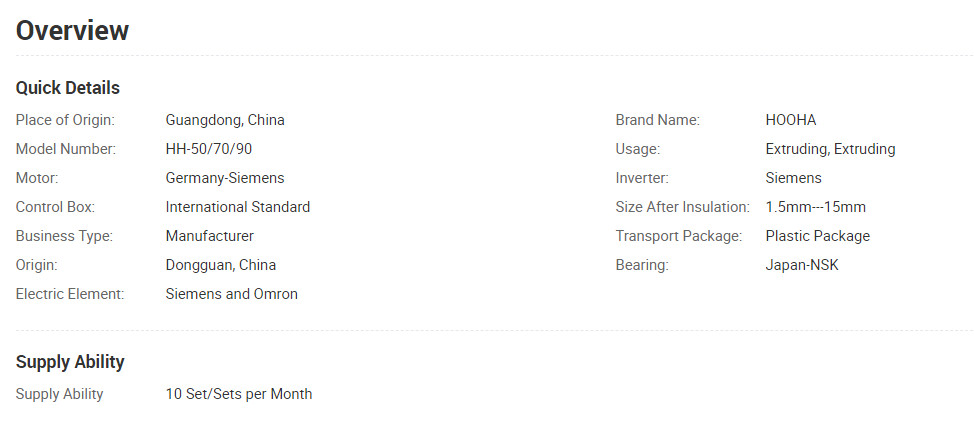Click the Brand Name label
The image size is (974, 421).
pos(658,120)
